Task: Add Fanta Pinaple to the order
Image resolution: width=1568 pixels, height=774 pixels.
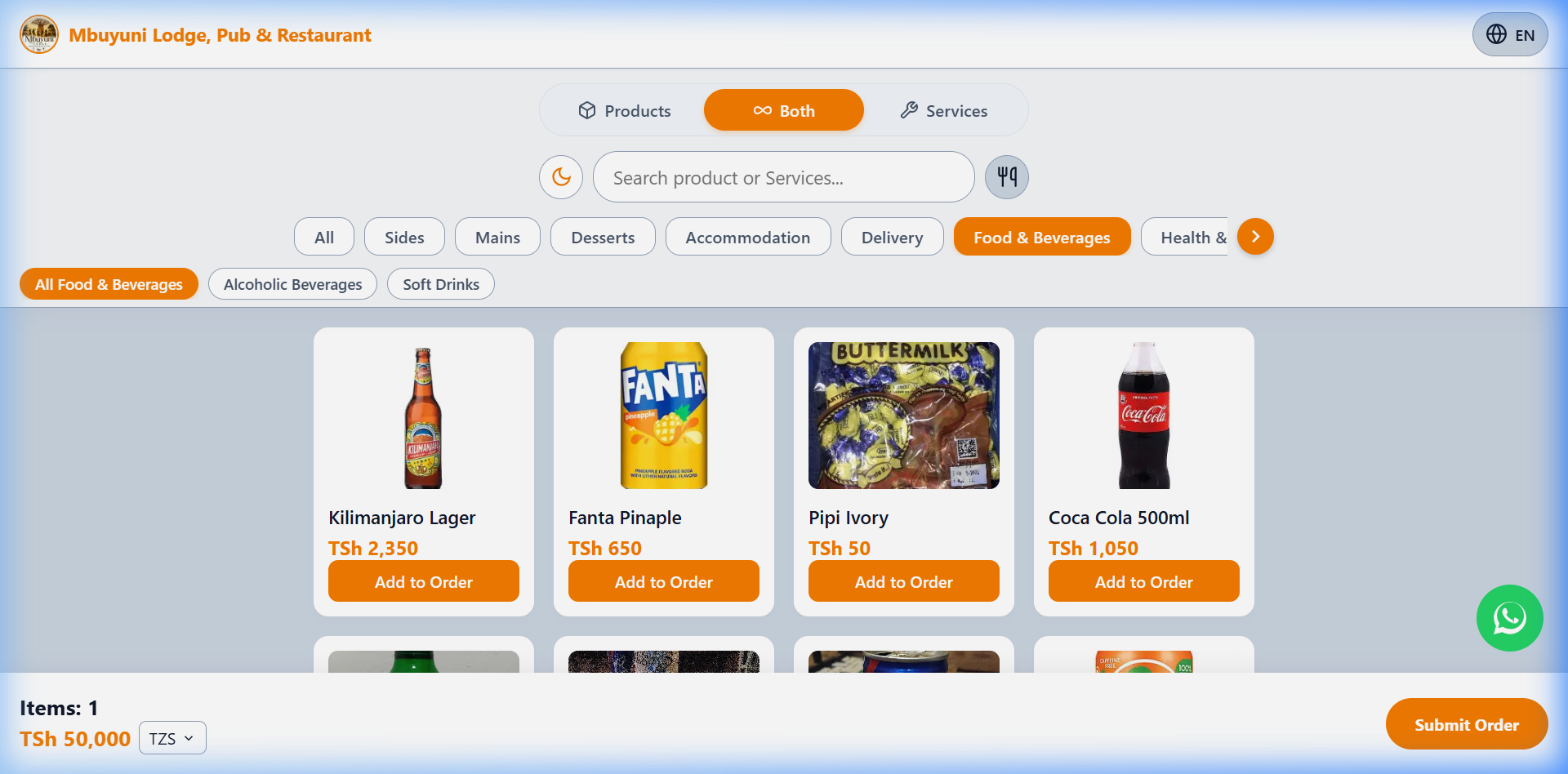Action: point(664,581)
